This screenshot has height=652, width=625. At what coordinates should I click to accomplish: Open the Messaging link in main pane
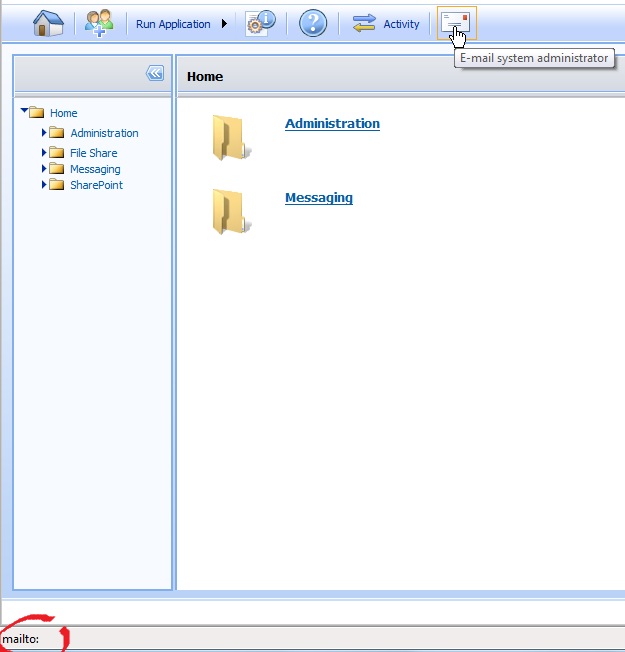[318, 198]
